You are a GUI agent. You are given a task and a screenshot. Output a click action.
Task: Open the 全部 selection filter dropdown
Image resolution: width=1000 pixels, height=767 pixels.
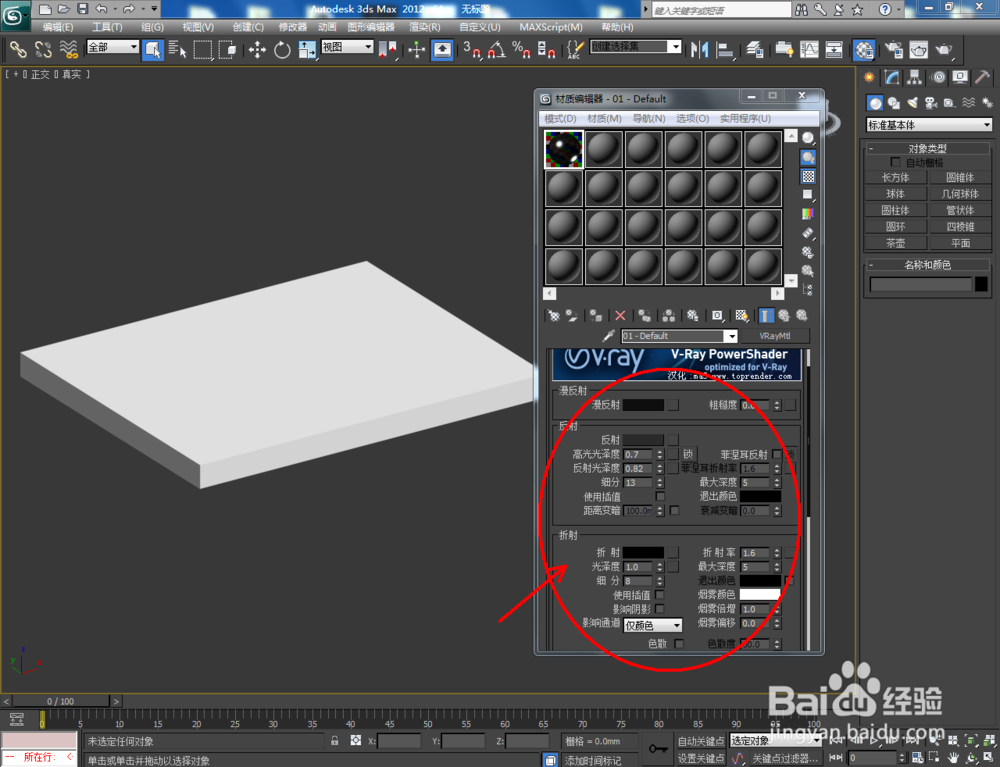(113, 47)
